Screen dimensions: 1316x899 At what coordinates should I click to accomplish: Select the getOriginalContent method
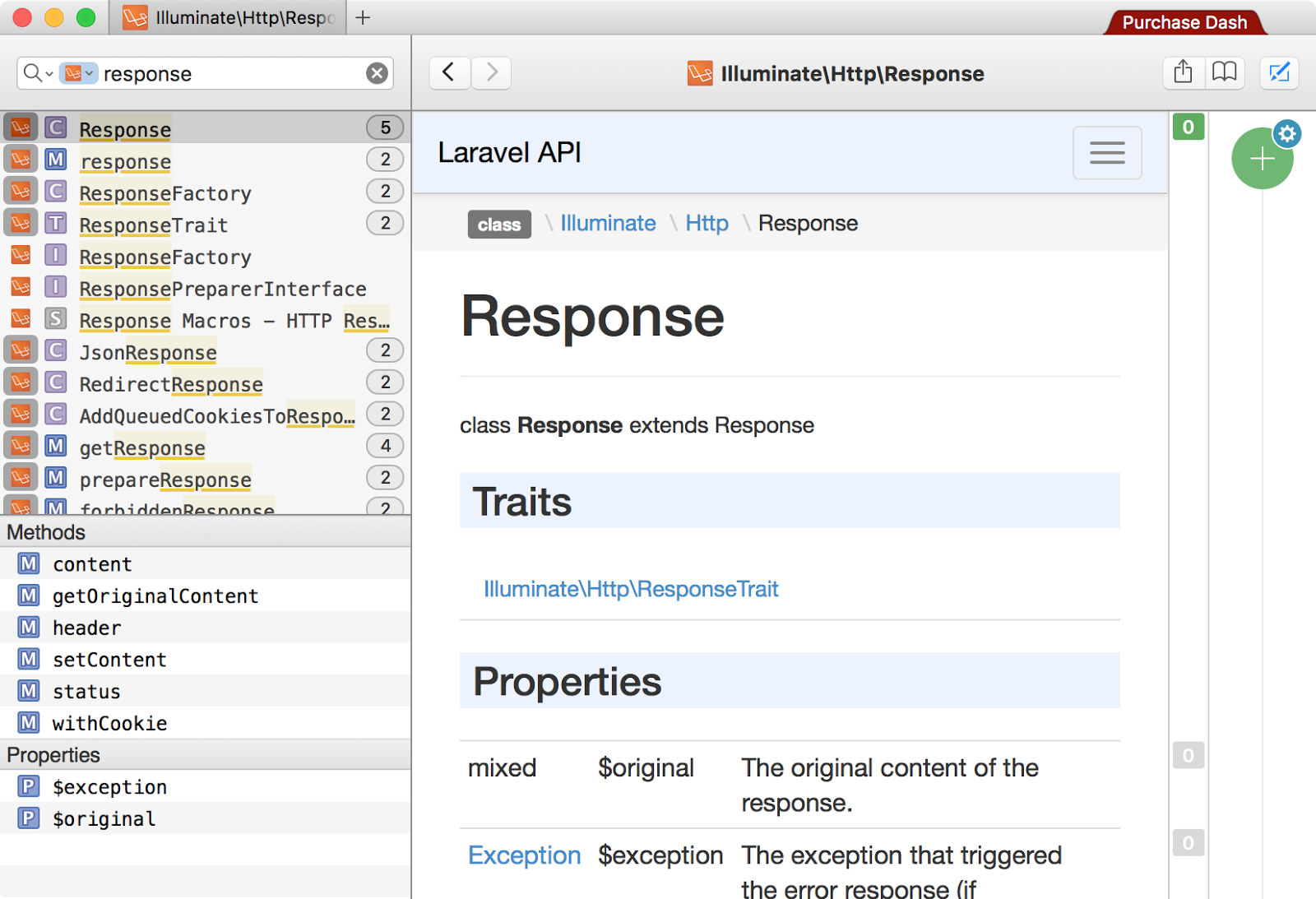click(x=155, y=596)
